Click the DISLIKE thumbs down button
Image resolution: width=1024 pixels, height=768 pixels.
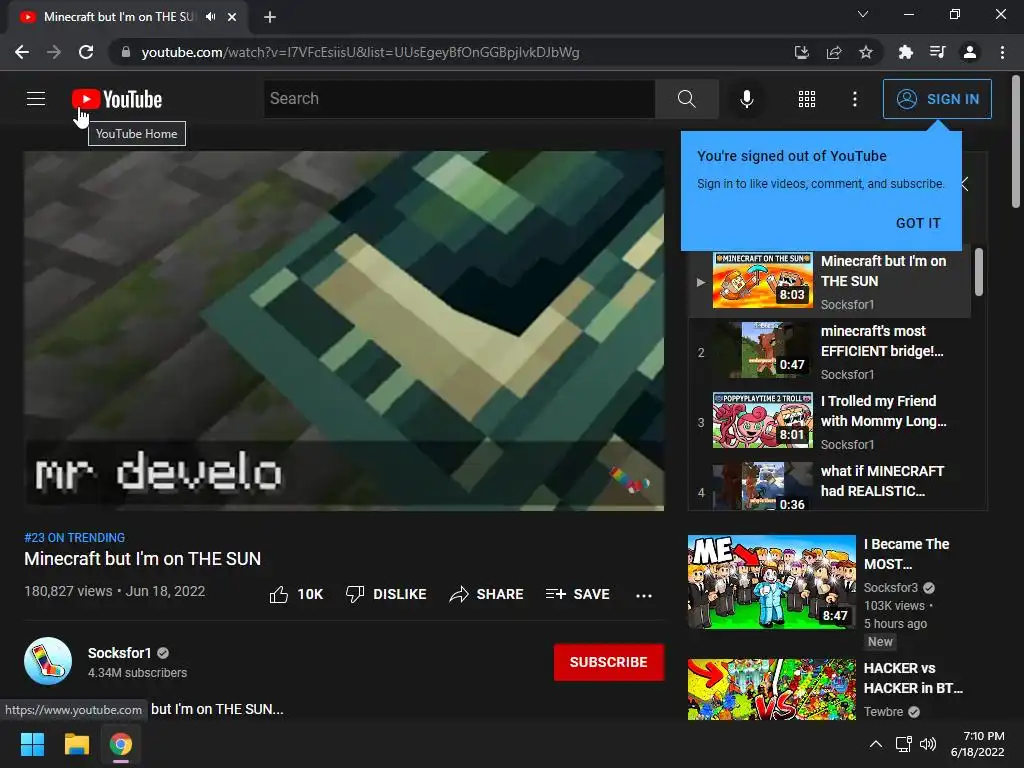pyautogui.click(x=386, y=594)
